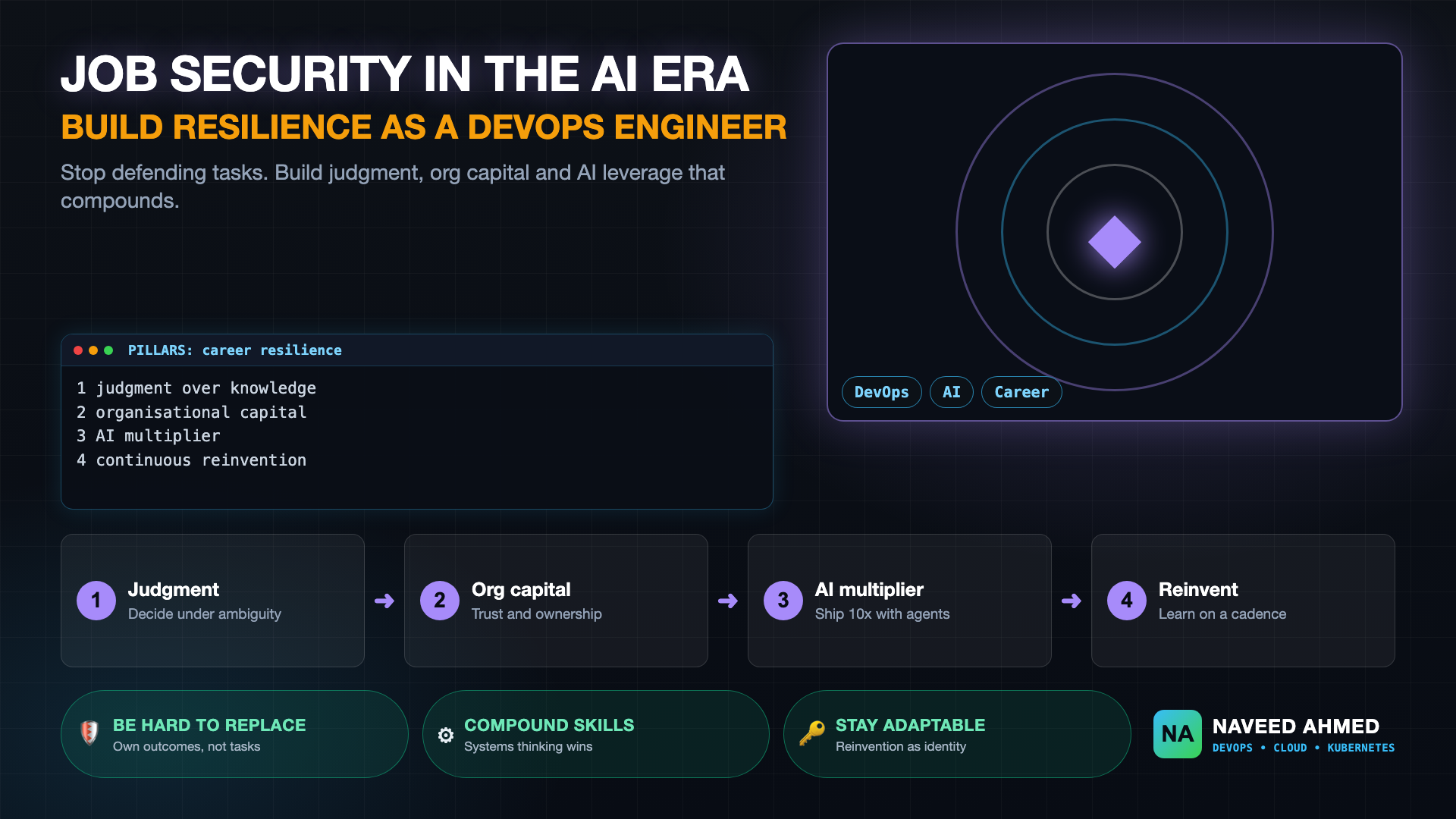Click the Stay Adaptable heading
Viewport: 1456px width, 819px height.
[910, 725]
